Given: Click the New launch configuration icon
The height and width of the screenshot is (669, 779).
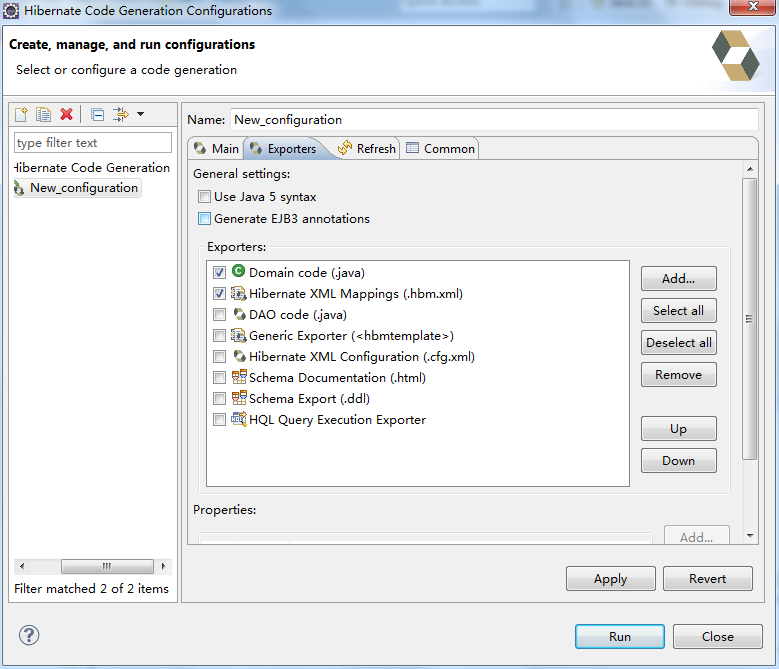Looking at the screenshot, I should [x=21, y=115].
